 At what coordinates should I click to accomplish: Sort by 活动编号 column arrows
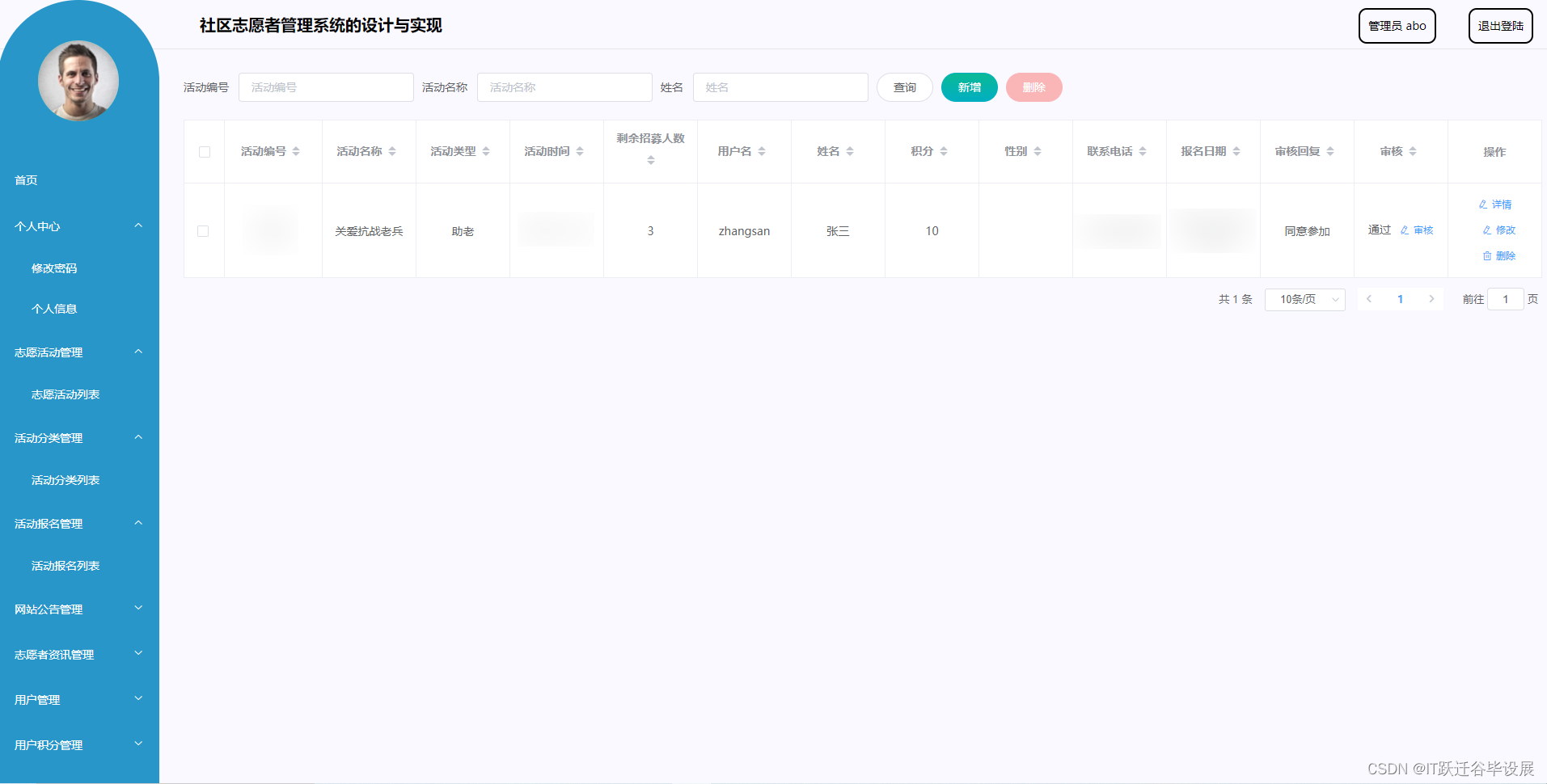[296, 151]
